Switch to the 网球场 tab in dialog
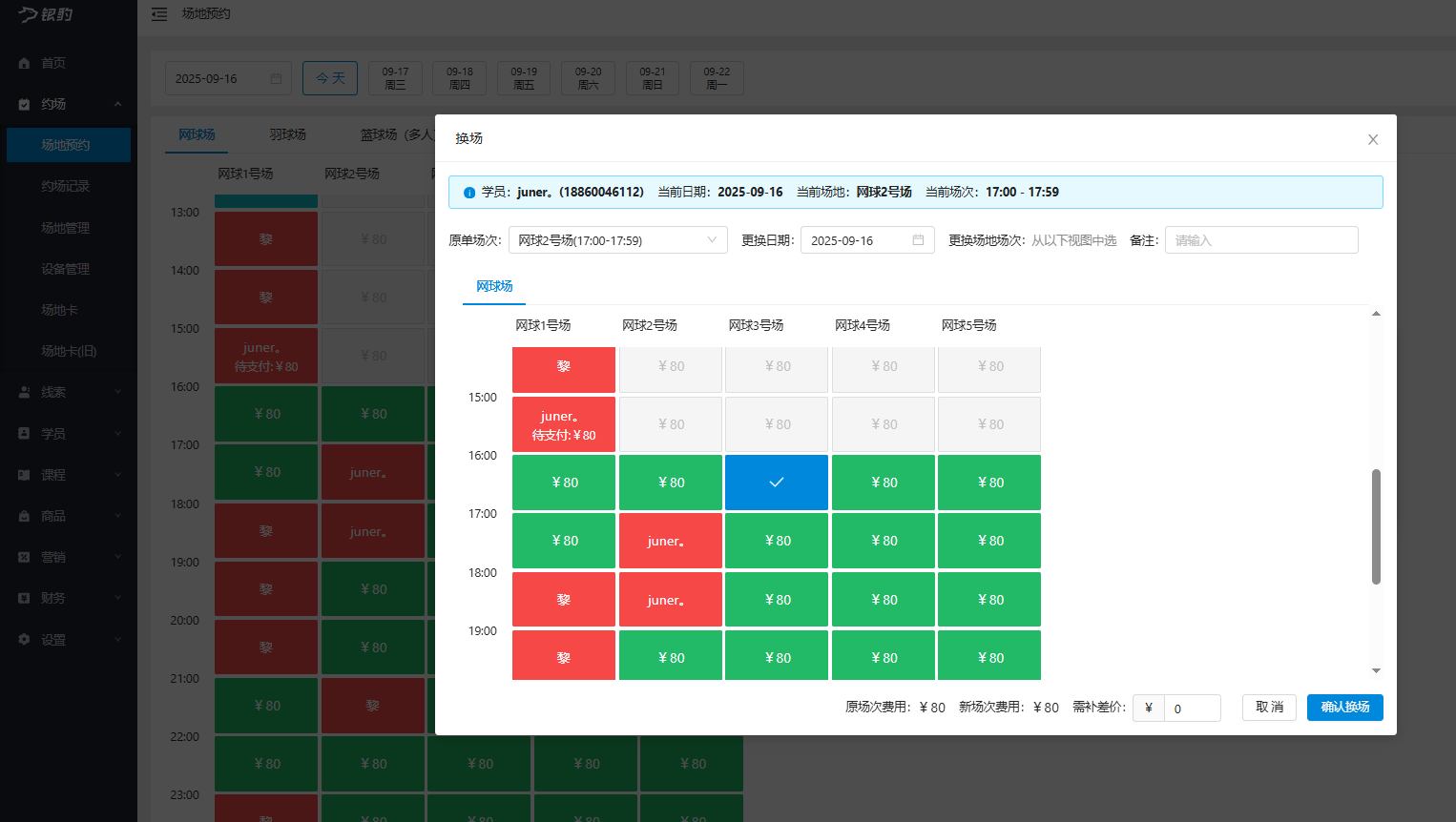The height and width of the screenshot is (822, 1456). [x=494, y=286]
